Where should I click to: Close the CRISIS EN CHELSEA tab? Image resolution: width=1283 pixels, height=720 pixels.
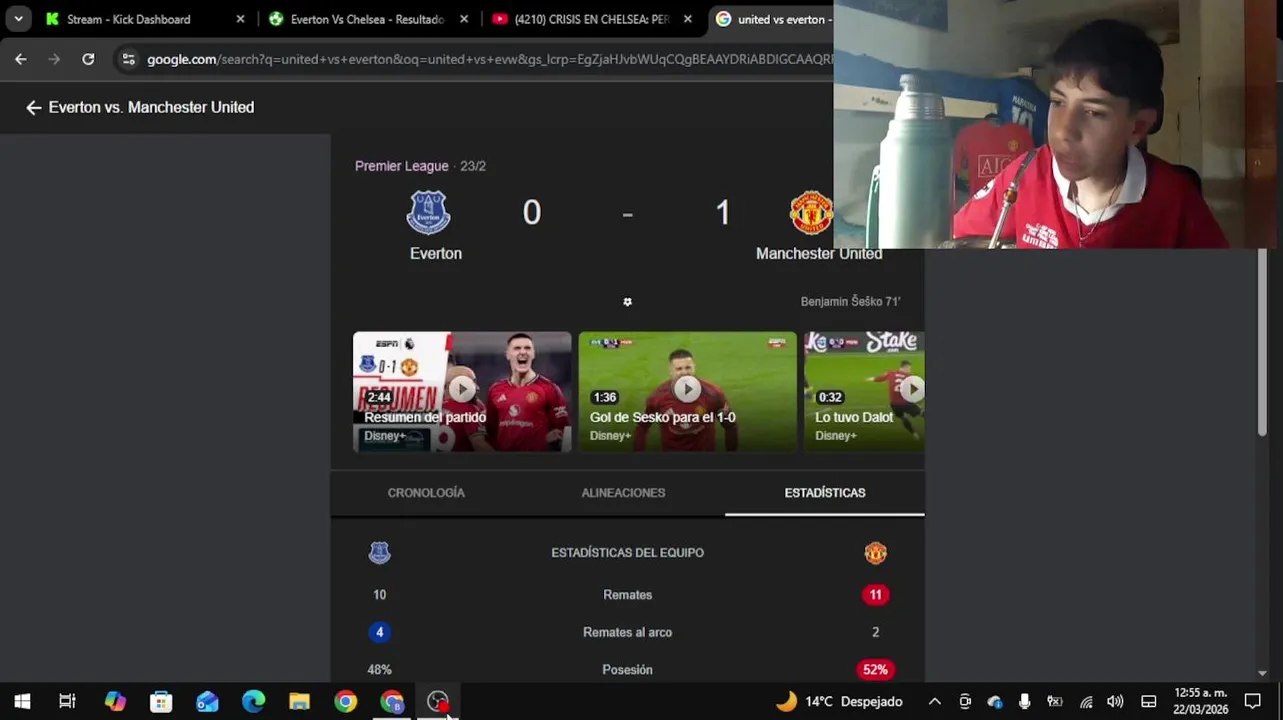coord(688,19)
